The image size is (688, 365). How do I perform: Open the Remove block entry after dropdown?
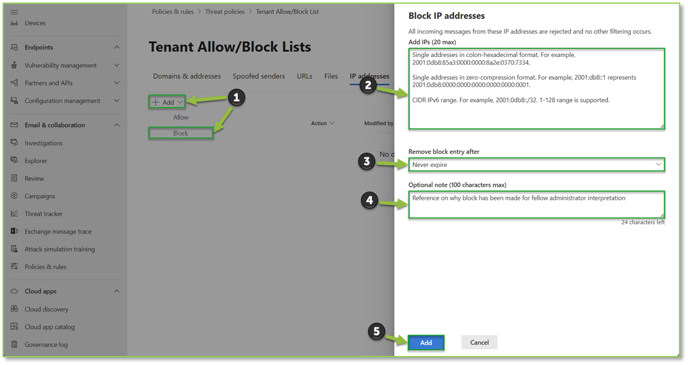click(536, 165)
